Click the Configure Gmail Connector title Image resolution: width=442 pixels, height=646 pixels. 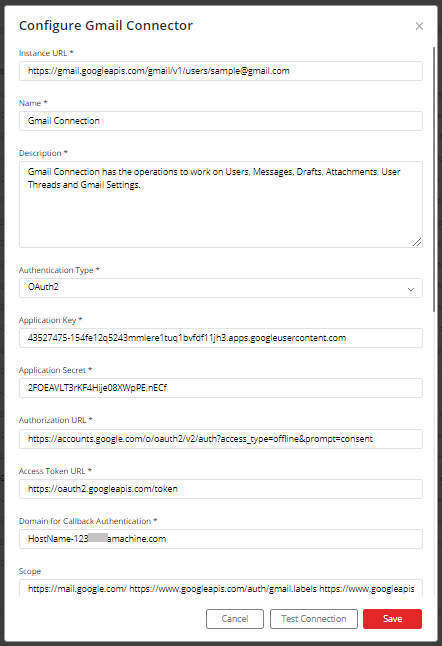tap(106, 26)
